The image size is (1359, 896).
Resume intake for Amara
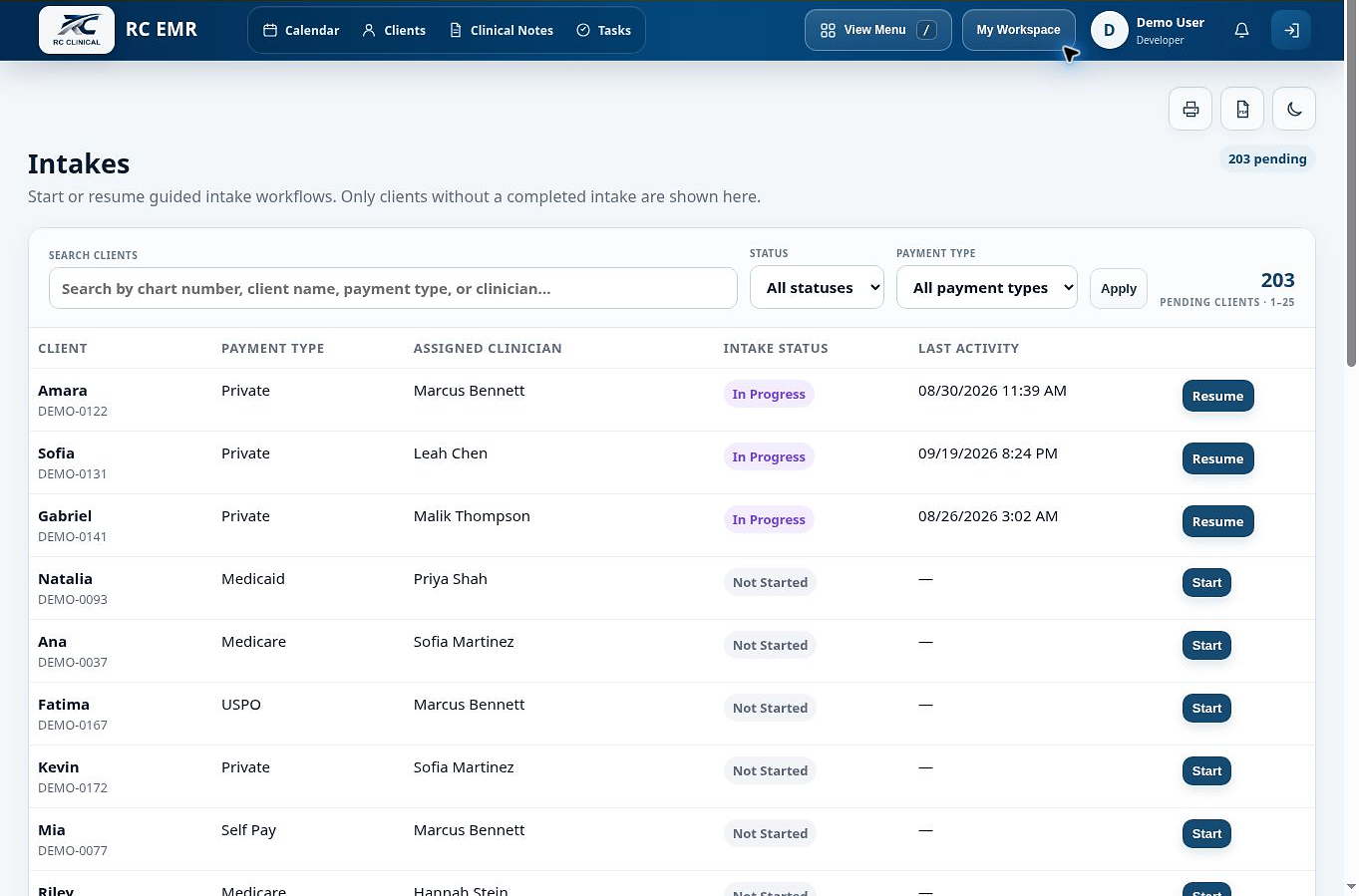tap(1217, 396)
